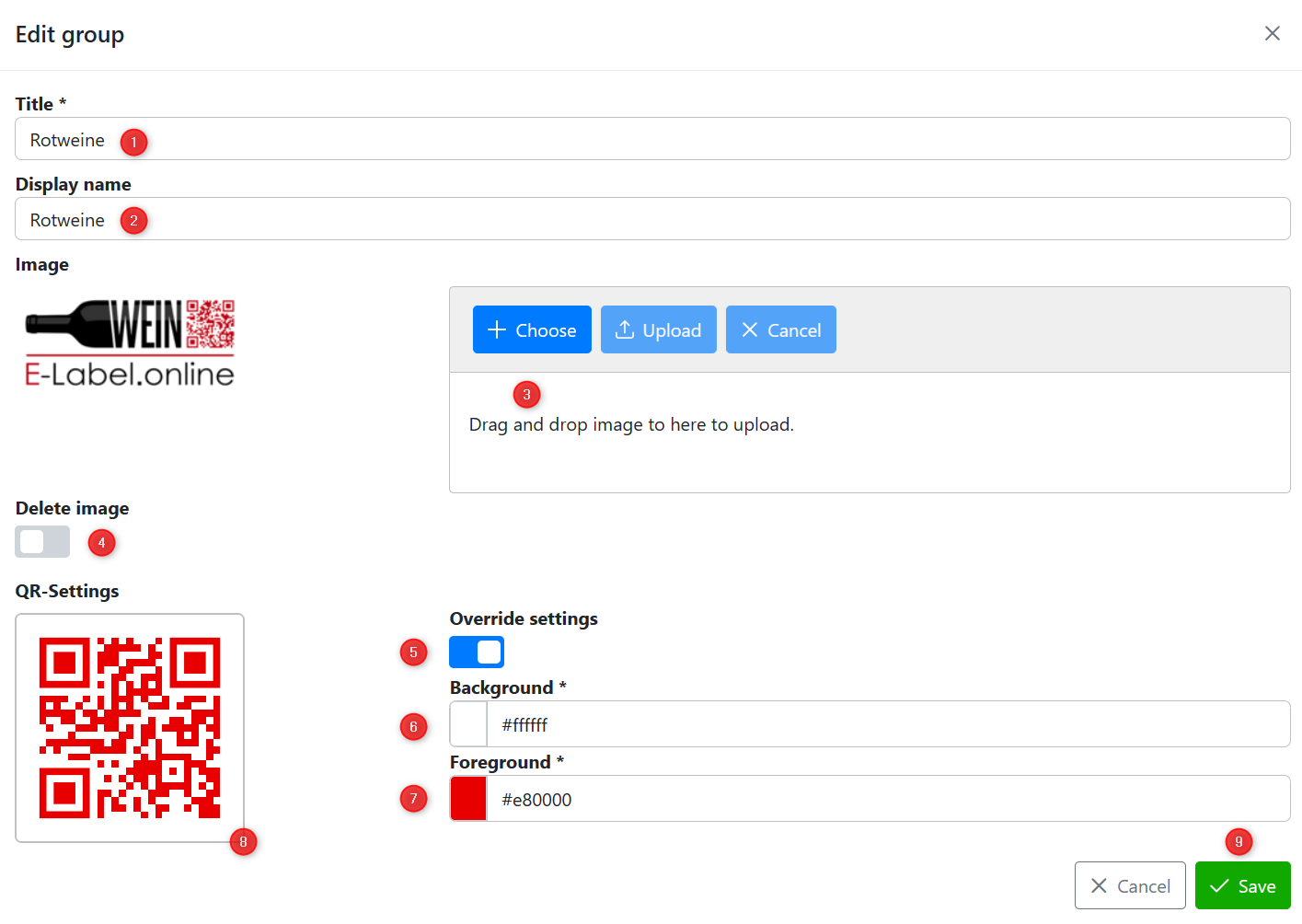Click the Background hex value #ffffff field
Image resolution: width=1302 pixels, height=924 pixels.
tap(883, 724)
